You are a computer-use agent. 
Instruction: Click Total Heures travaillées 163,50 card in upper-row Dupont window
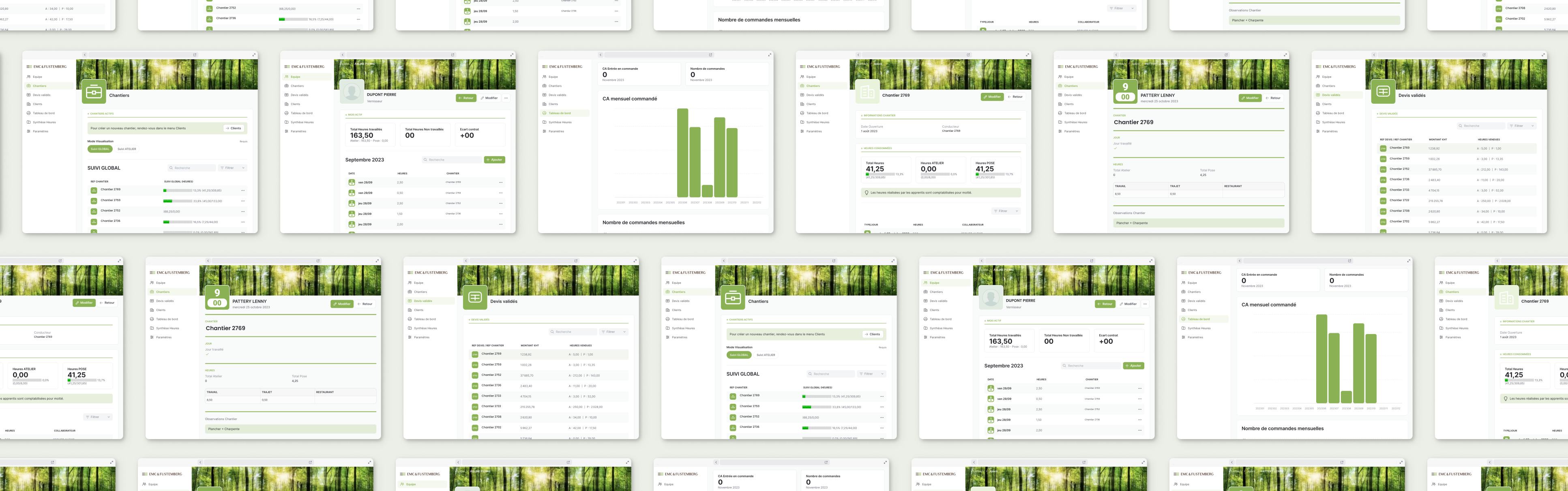pyautogui.click(x=371, y=135)
